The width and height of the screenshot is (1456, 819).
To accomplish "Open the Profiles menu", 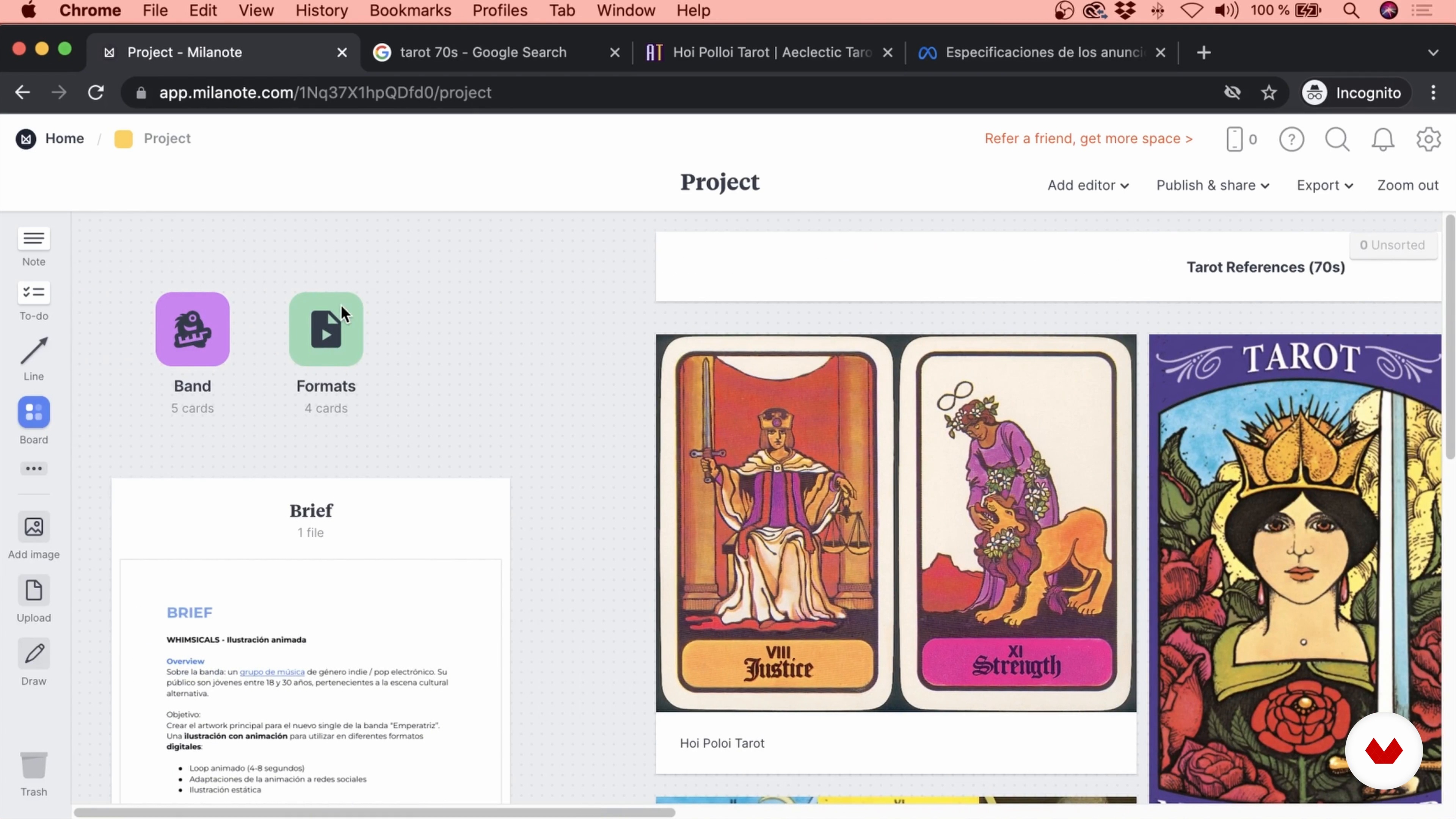I will point(500,11).
